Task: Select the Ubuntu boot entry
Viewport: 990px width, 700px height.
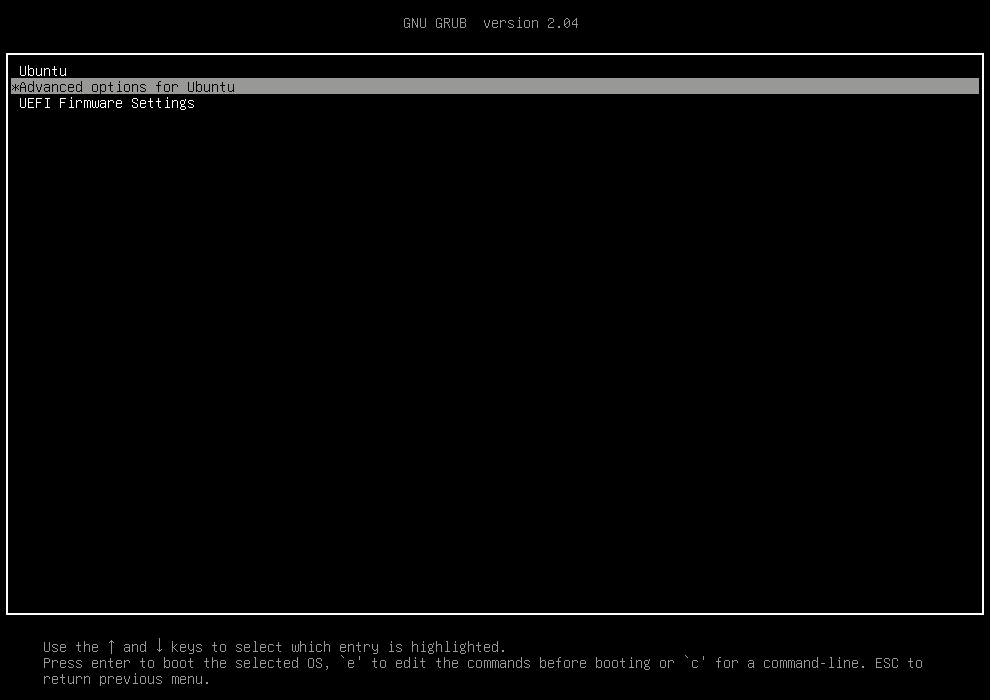Action: (x=43, y=71)
